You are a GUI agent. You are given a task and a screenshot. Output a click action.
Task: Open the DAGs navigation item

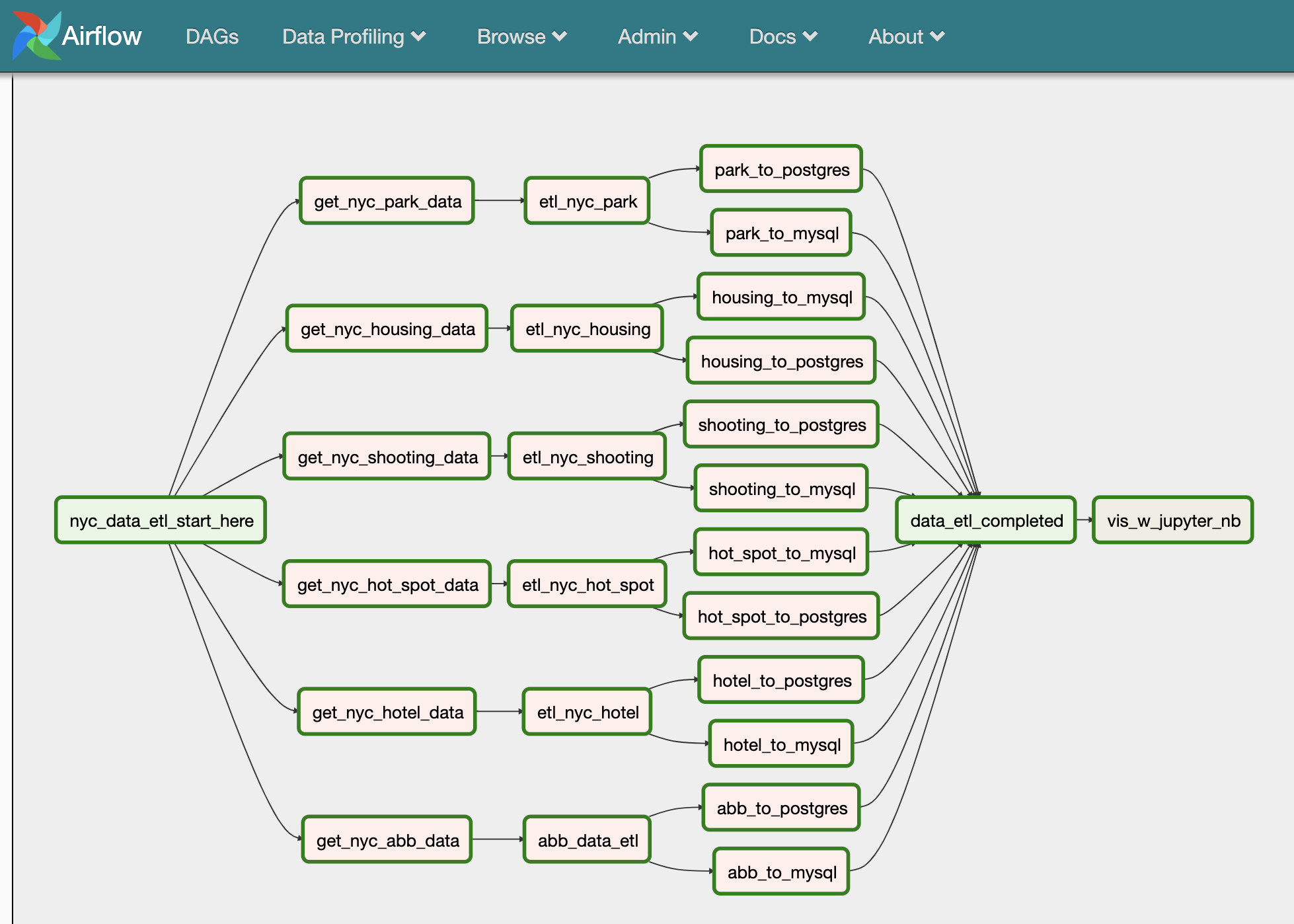tap(209, 36)
